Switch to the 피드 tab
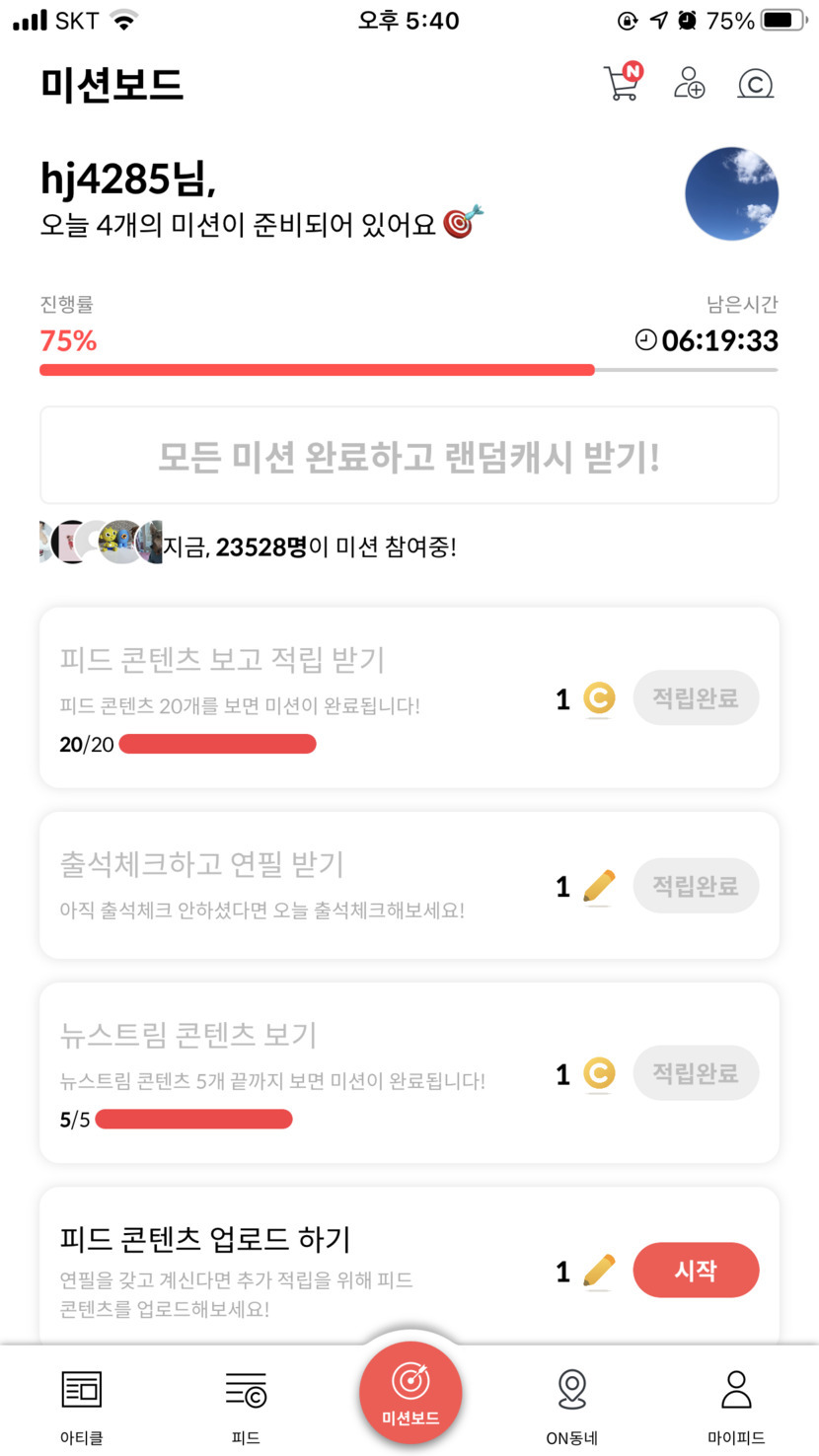Viewport: 819px width, 1456px height. (246, 1405)
